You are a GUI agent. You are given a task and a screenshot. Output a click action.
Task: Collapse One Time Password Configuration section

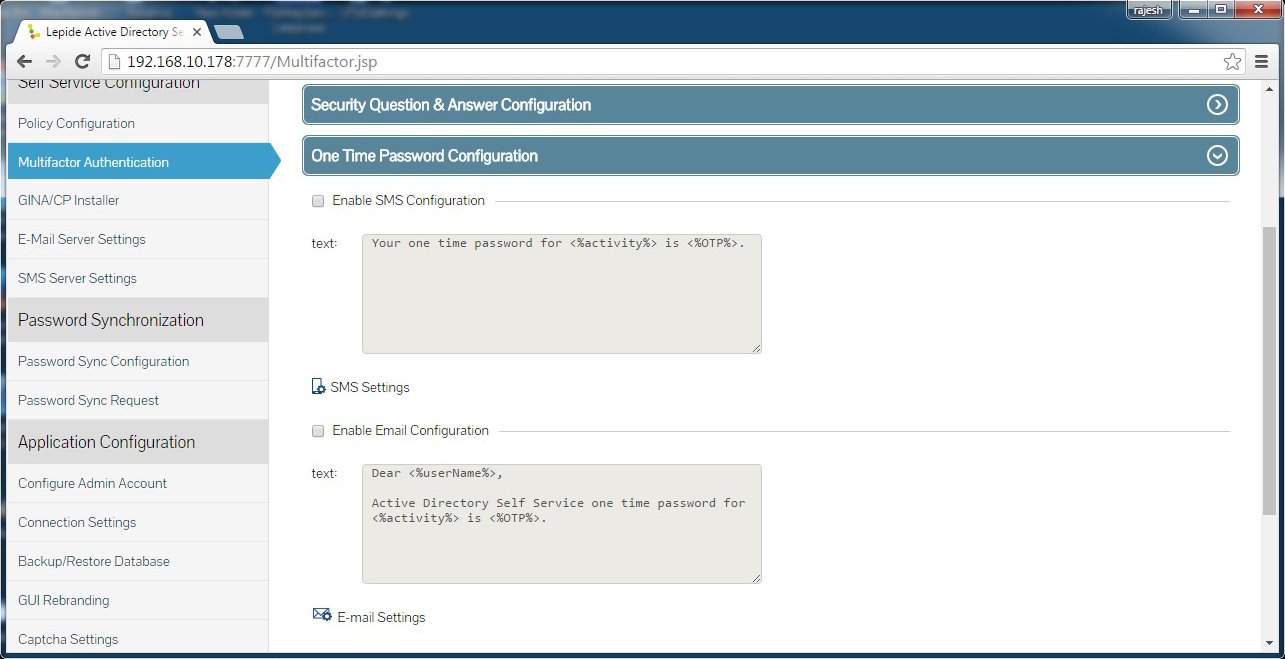[x=1217, y=156]
